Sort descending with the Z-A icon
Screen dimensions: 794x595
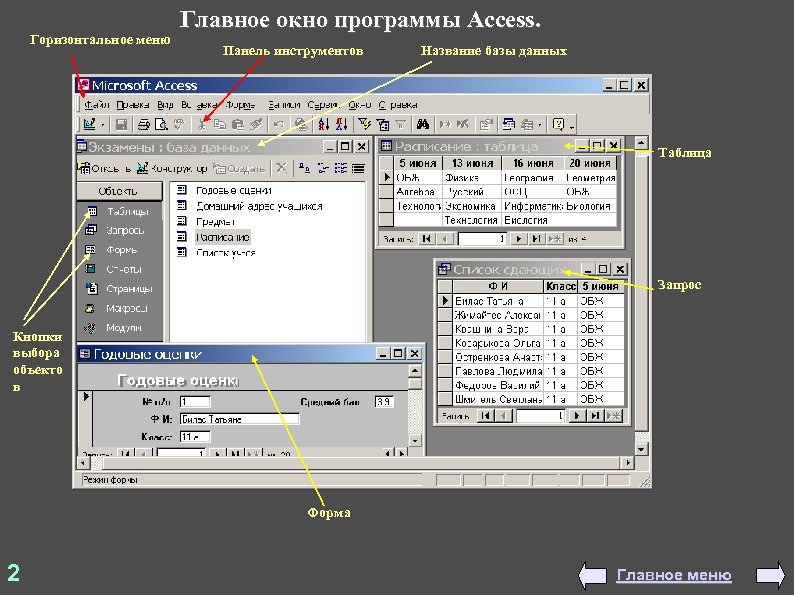tap(342, 124)
